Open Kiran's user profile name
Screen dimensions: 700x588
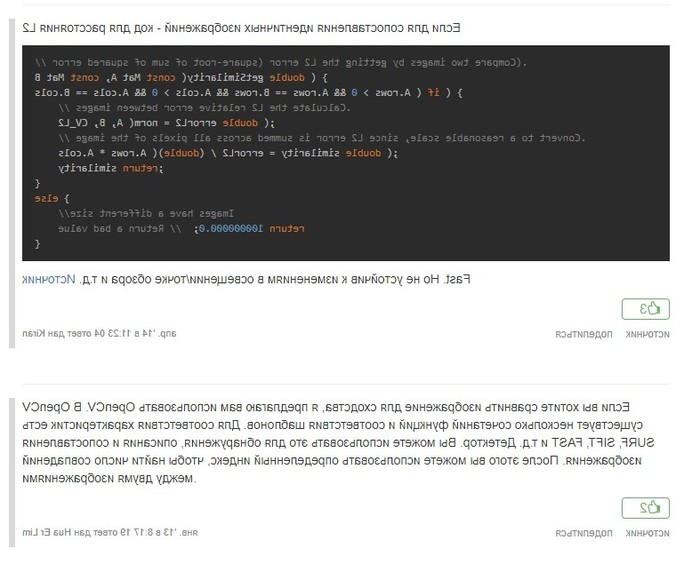pos(30,333)
